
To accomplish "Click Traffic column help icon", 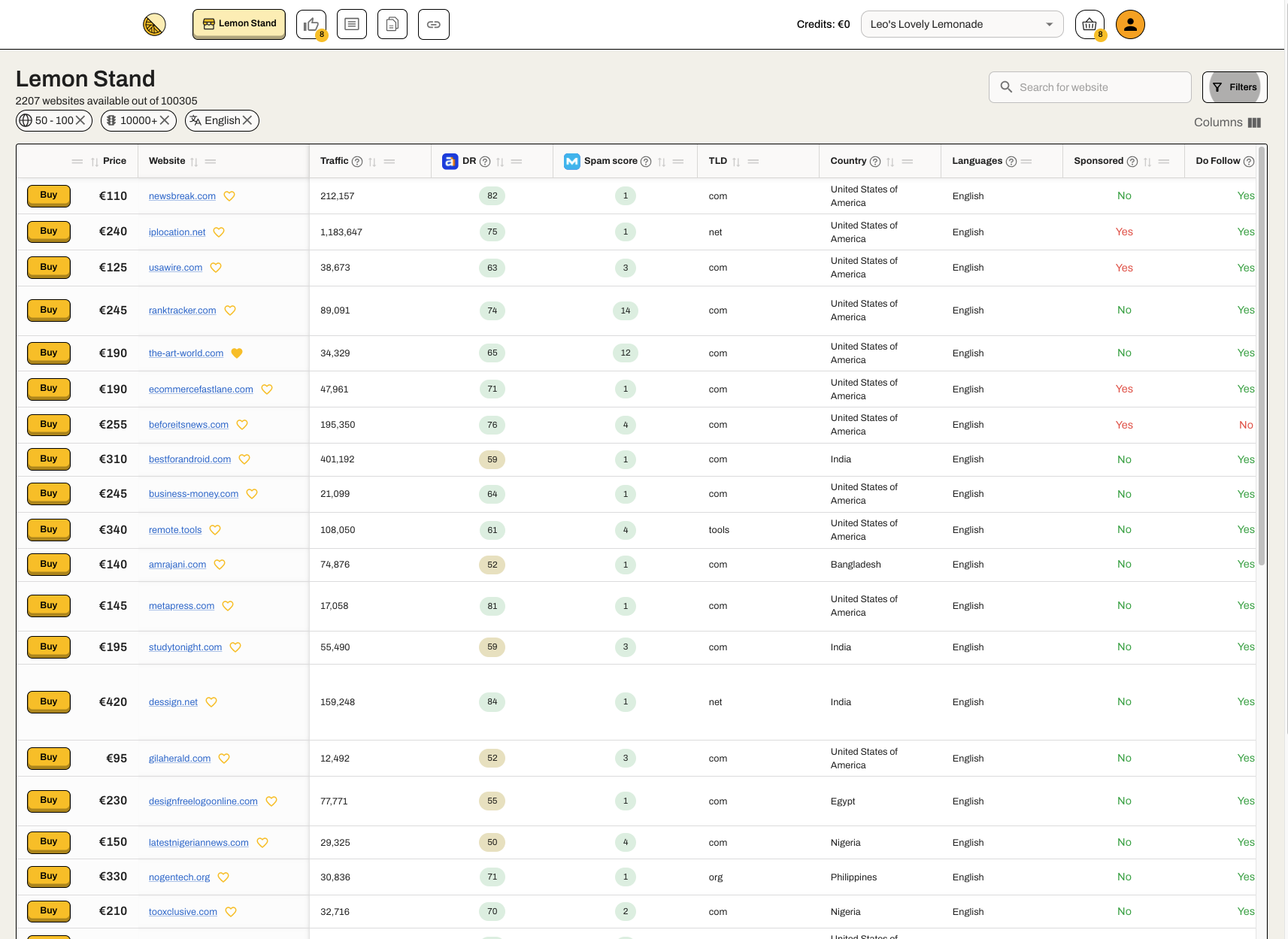I will 357,162.
